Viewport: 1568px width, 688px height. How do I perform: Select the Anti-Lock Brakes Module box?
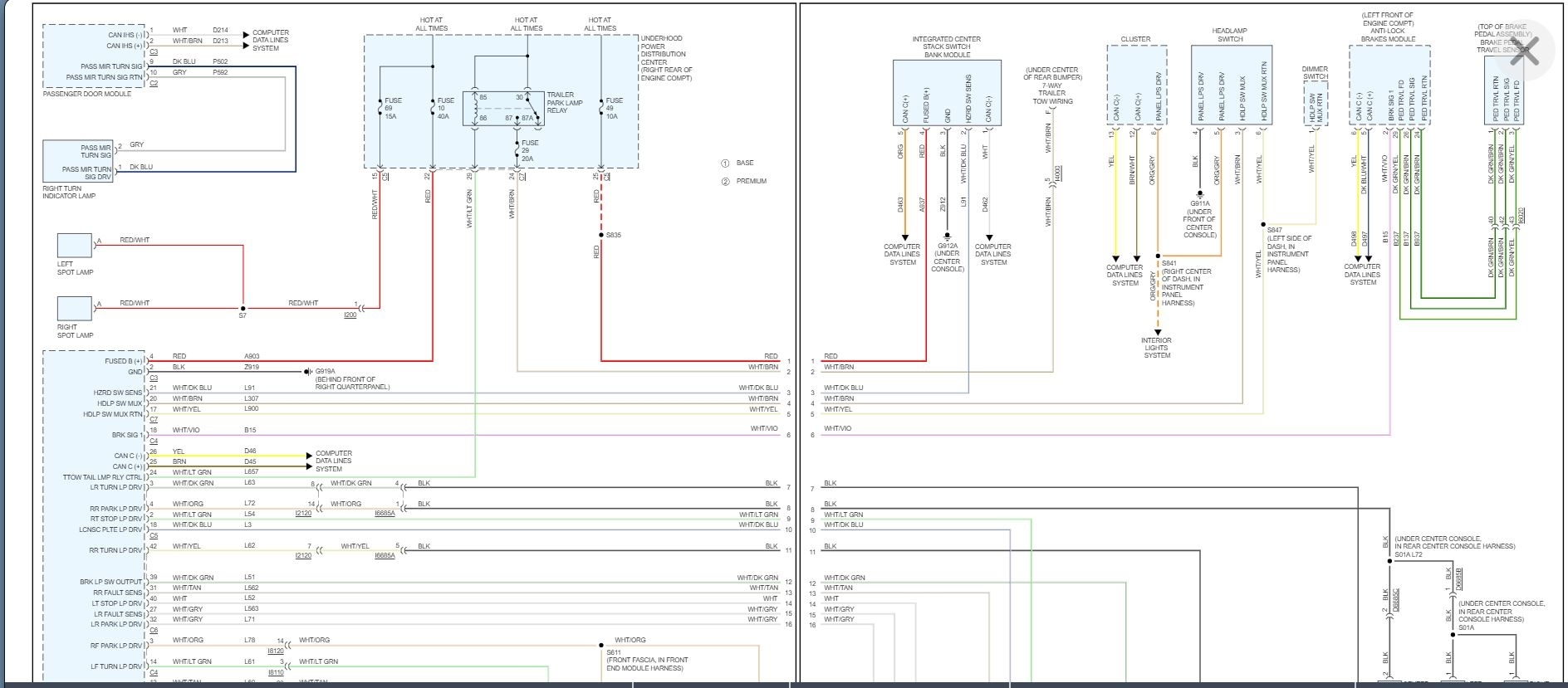[1389, 85]
